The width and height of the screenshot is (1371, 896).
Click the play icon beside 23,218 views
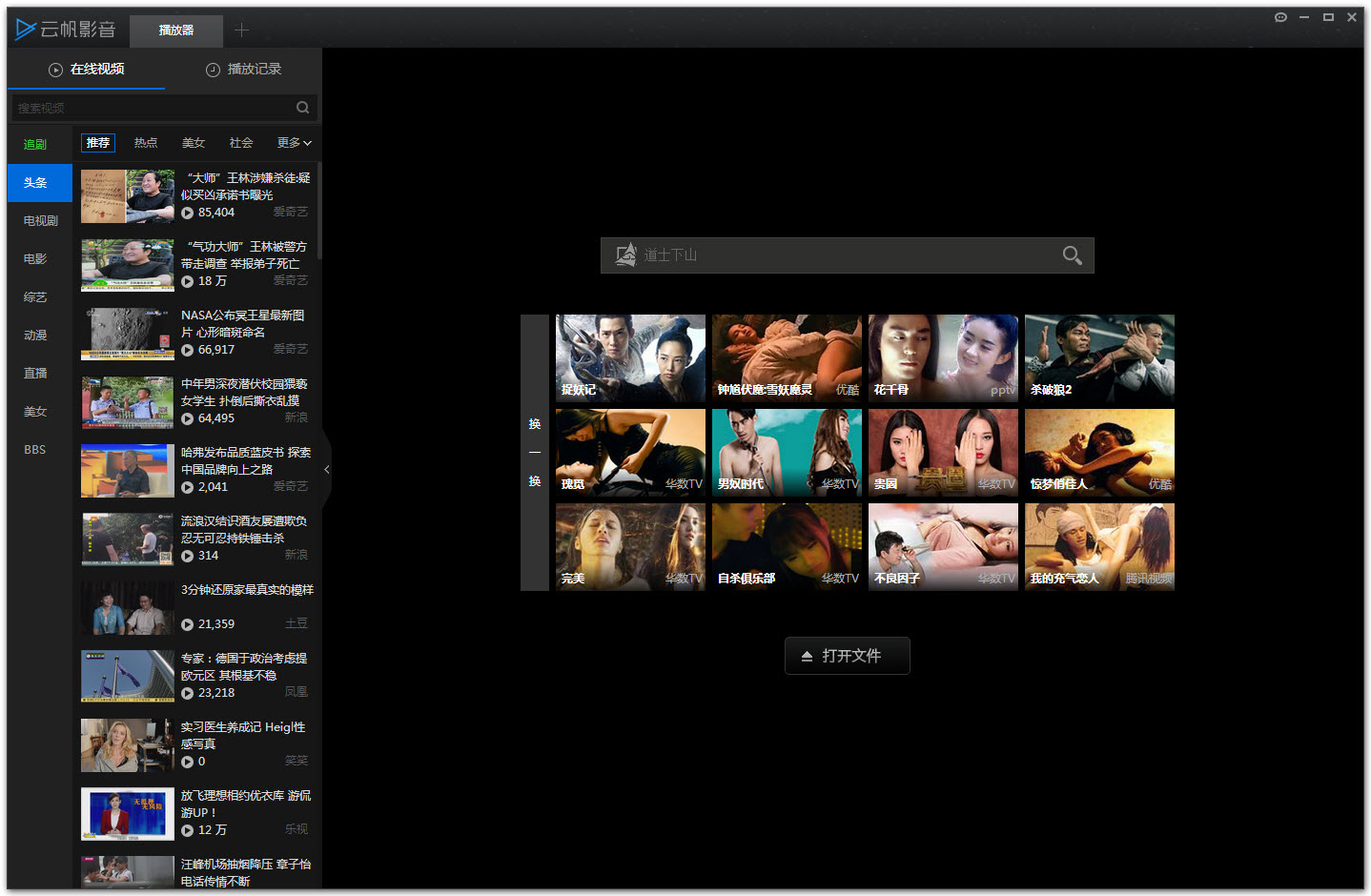[x=188, y=693]
